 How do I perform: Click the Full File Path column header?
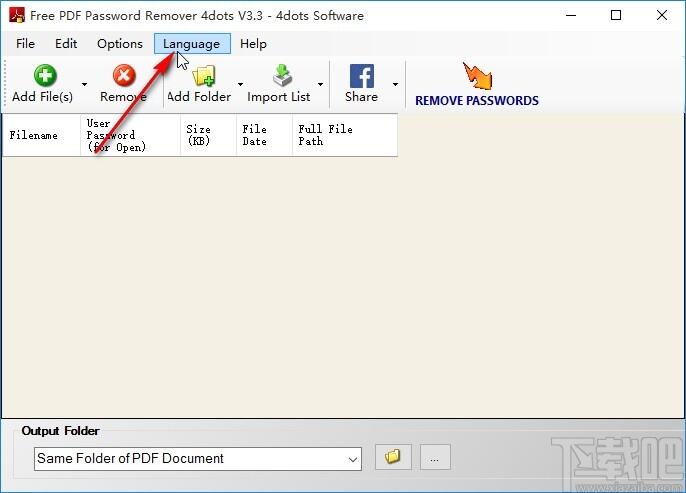(345, 135)
